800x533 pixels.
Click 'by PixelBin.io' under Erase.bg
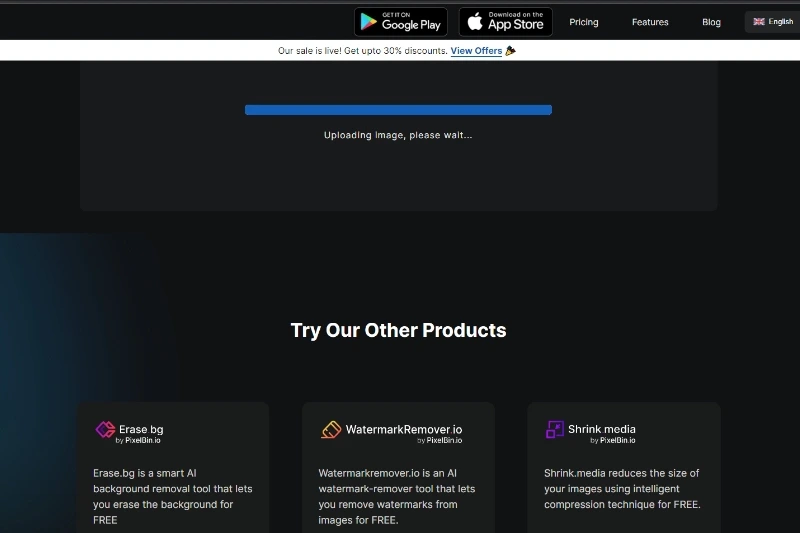138,440
